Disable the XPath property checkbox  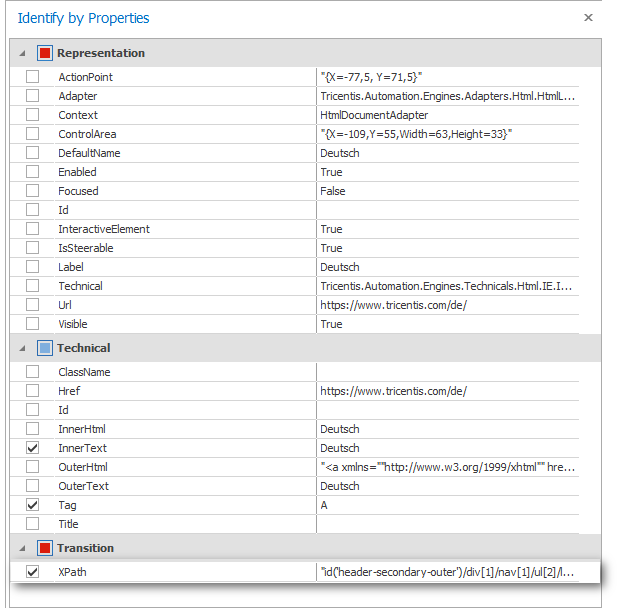pos(33,572)
